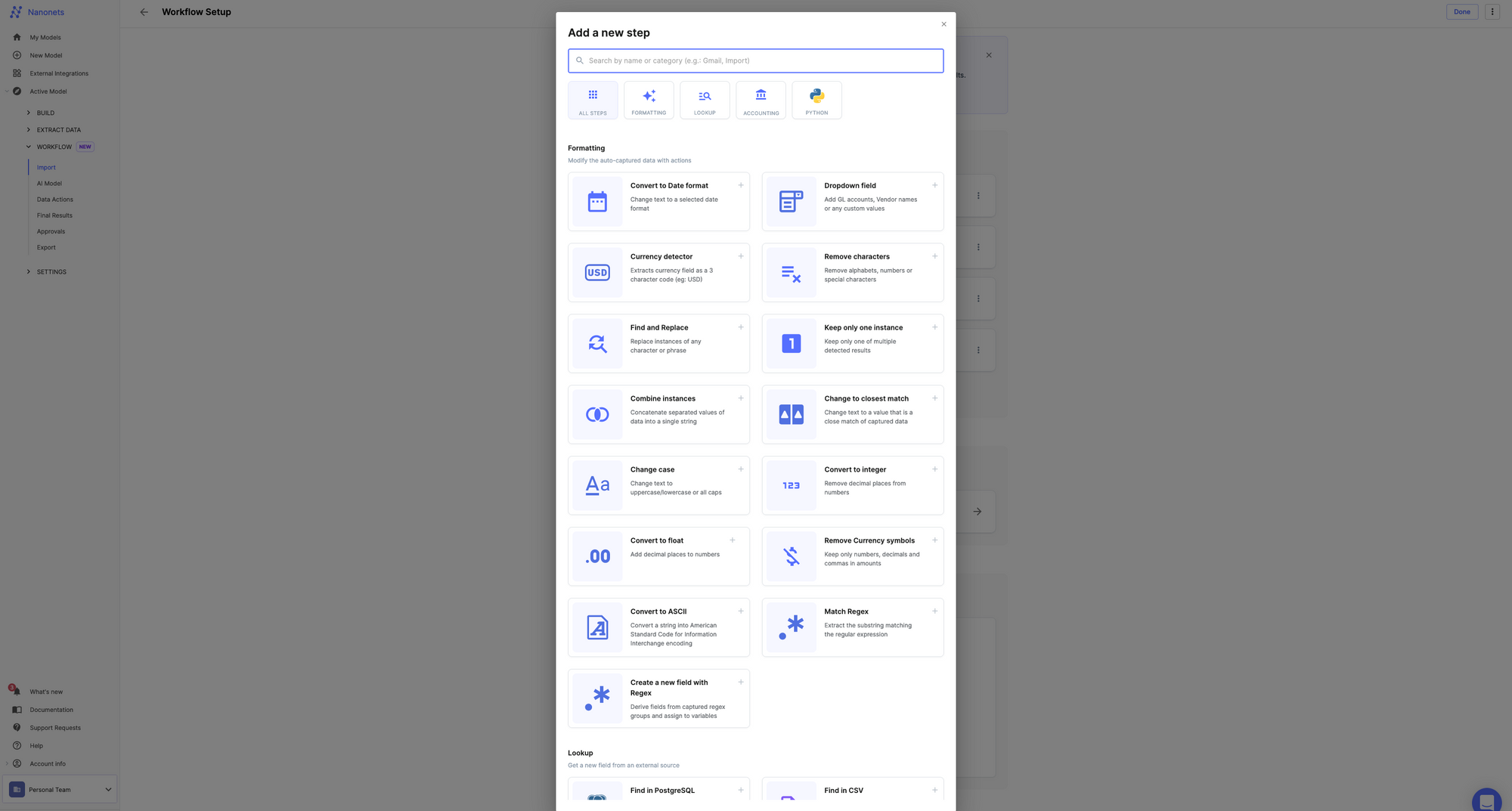Collapse the WORKFLOW section
1512x811 pixels.
coord(29,147)
